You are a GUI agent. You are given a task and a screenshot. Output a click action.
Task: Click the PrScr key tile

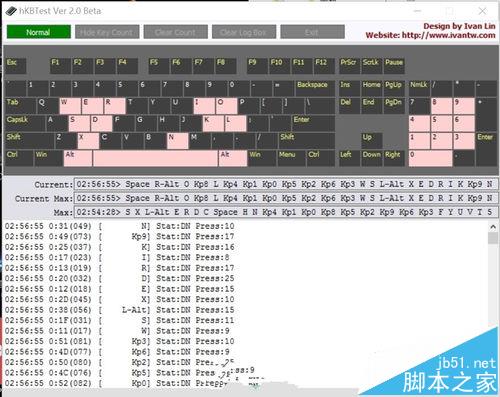[x=349, y=66]
